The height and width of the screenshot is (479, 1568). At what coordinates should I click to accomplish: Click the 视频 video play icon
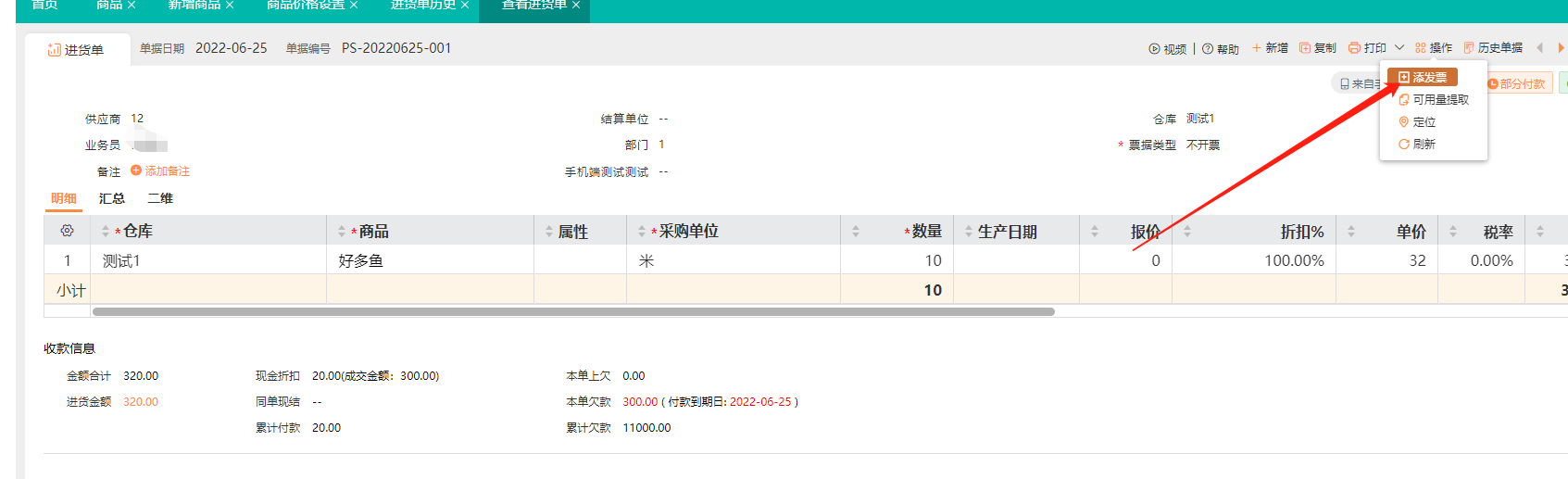pos(1154,49)
